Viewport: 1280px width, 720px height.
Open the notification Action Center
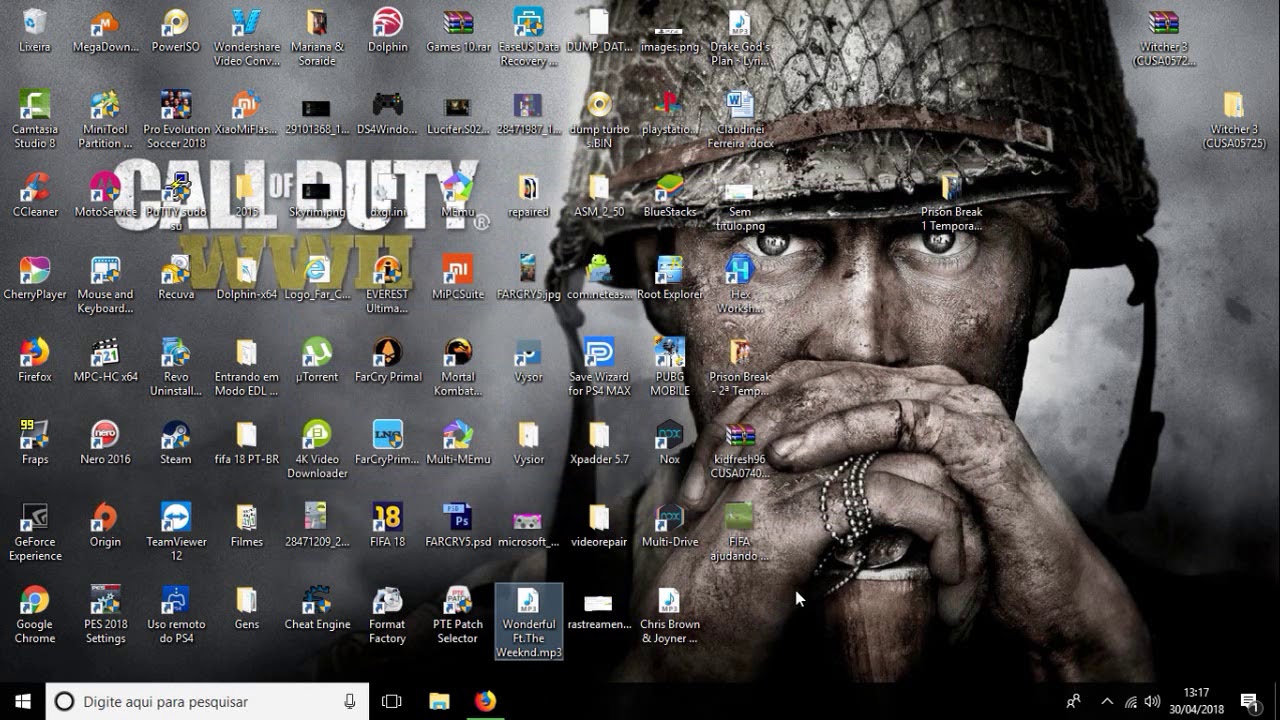pos(1249,701)
